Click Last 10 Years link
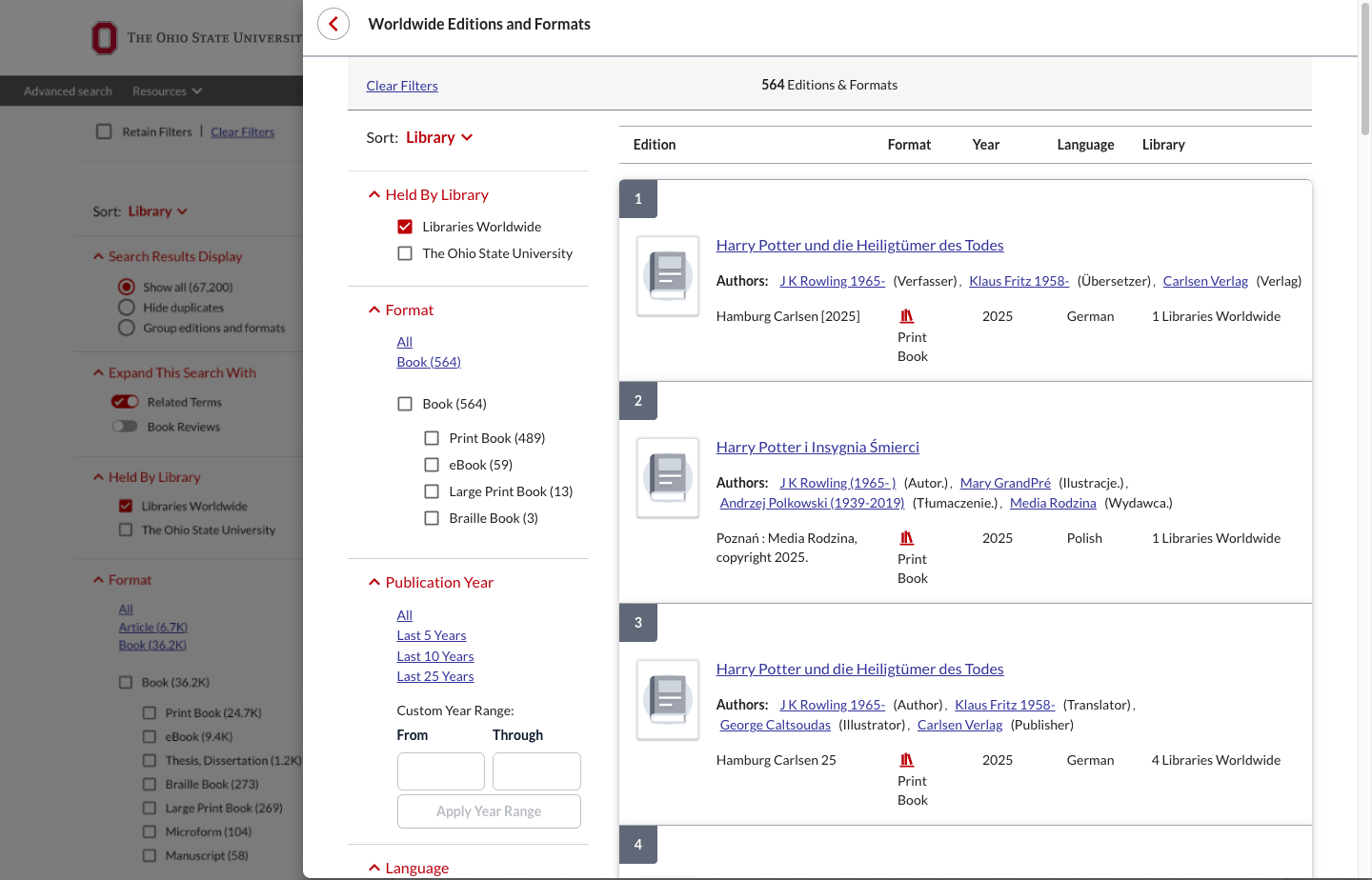1372x880 pixels. pyautogui.click(x=435, y=656)
